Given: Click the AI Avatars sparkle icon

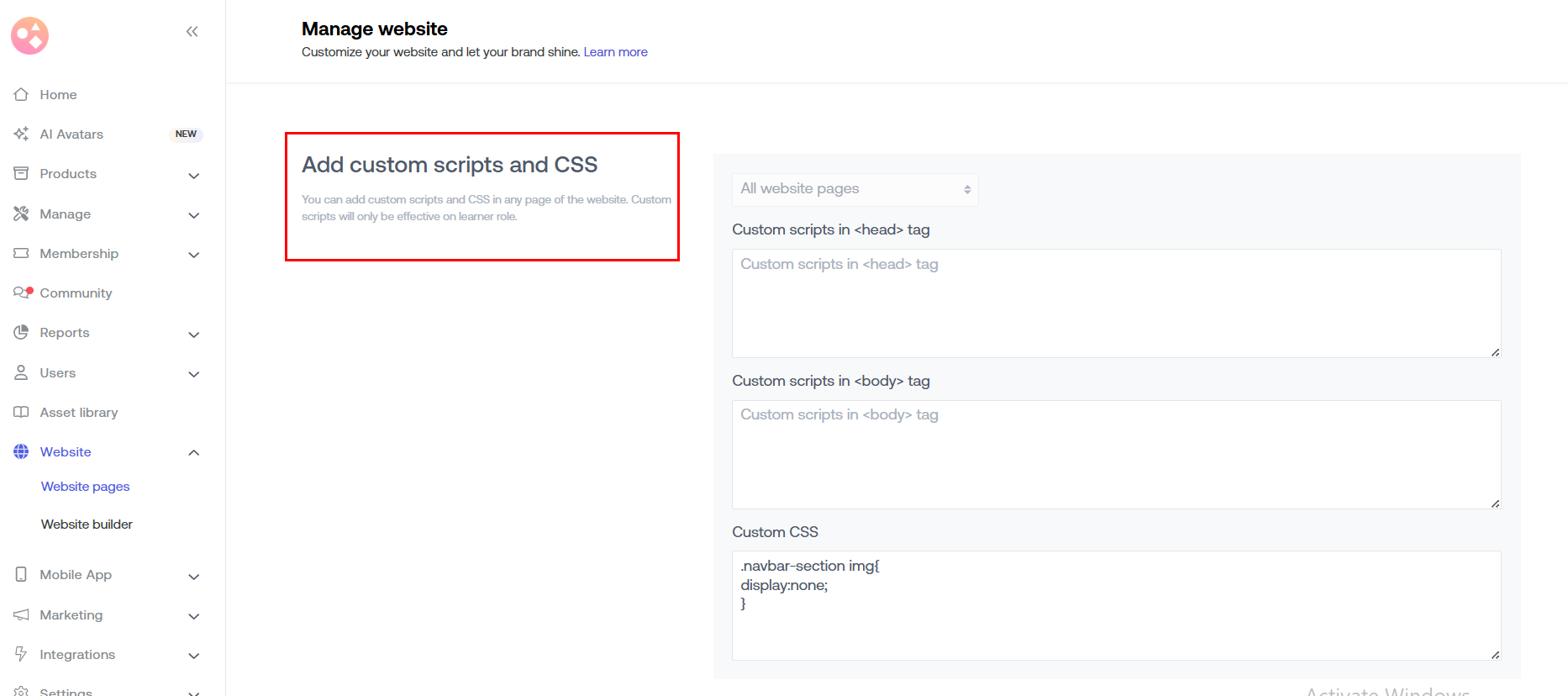Looking at the screenshot, I should click(21, 134).
